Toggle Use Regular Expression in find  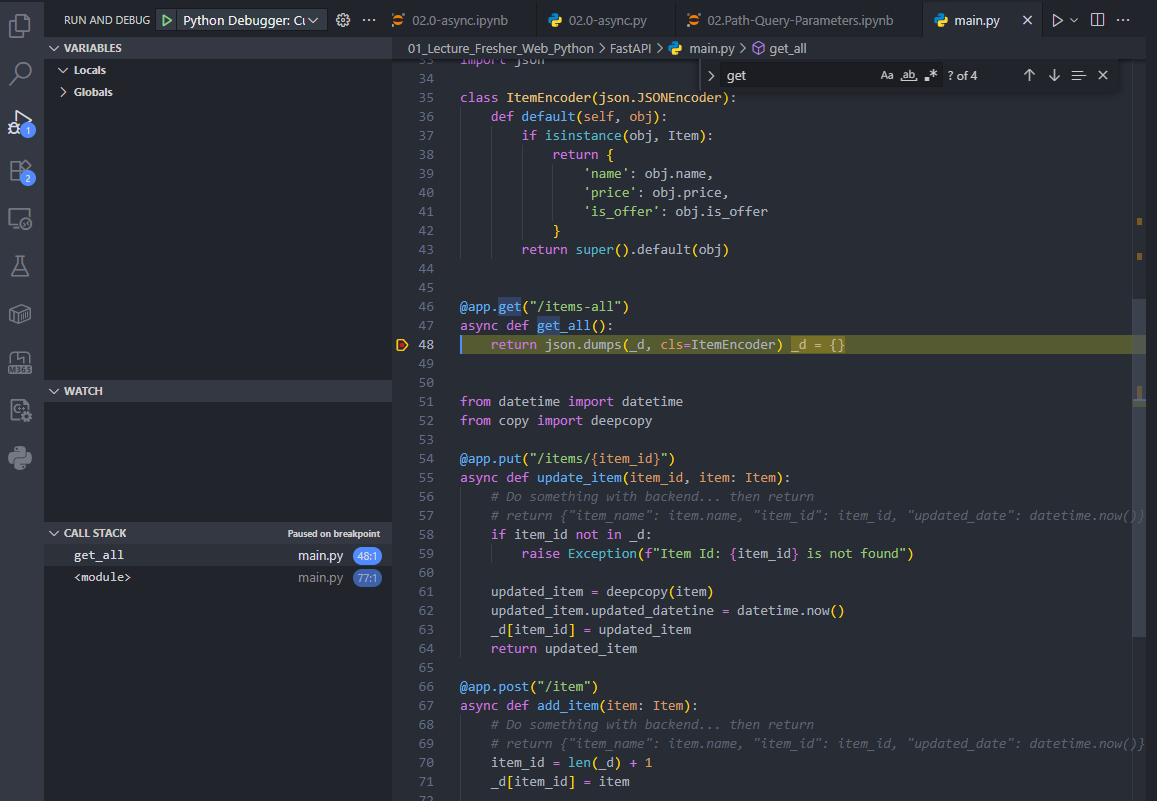click(x=930, y=75)
